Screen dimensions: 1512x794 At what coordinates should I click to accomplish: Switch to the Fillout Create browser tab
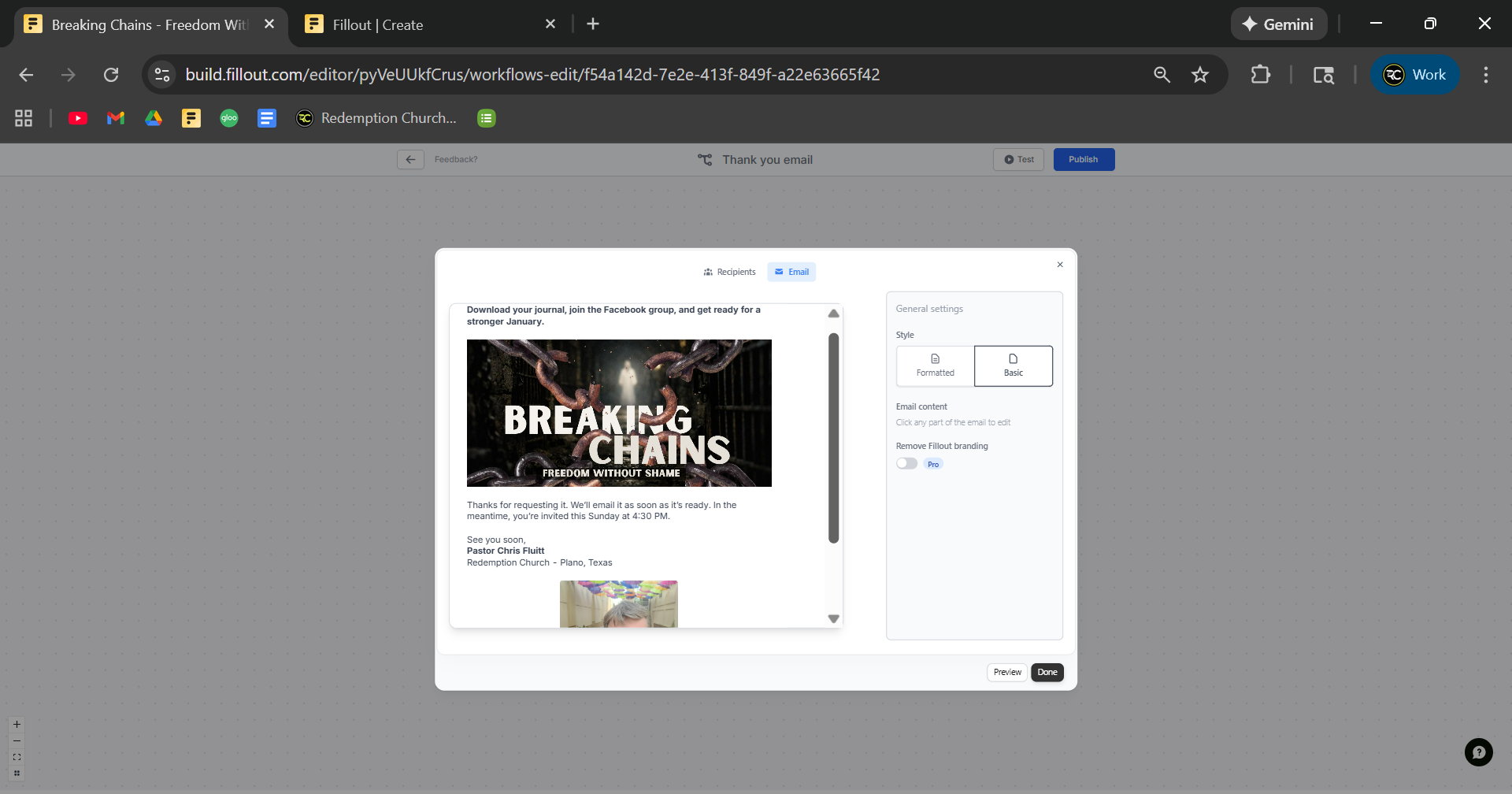(x=378, y=24)
